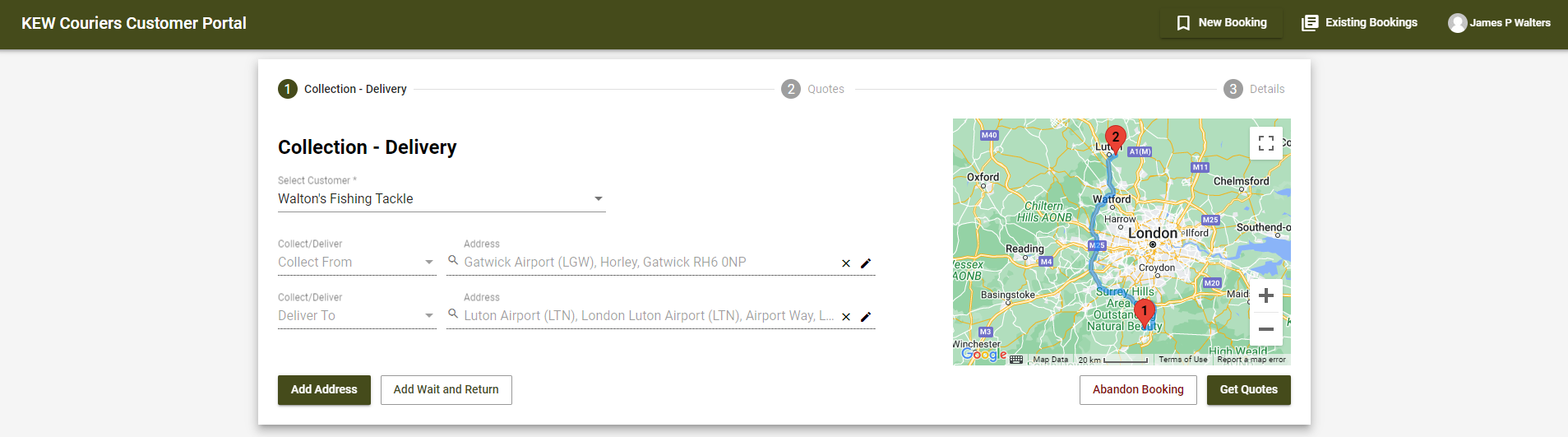Open Existing Bookings

pos(1359,23)
